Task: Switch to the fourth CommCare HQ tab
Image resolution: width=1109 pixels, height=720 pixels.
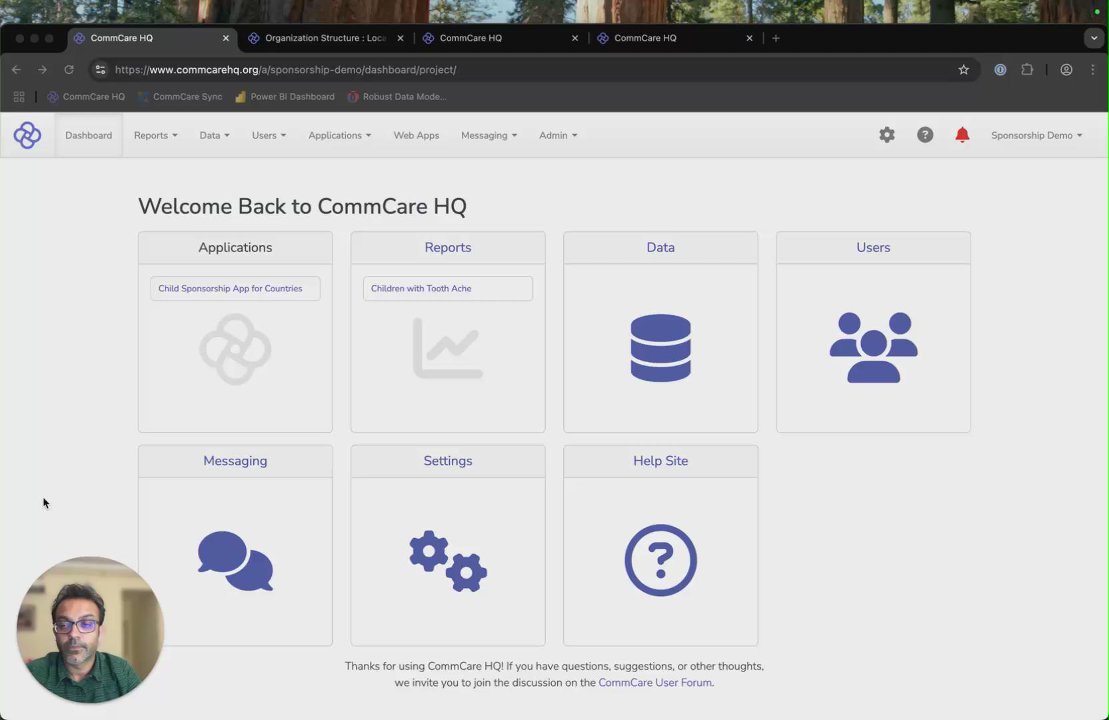Action: click(673, 38)
